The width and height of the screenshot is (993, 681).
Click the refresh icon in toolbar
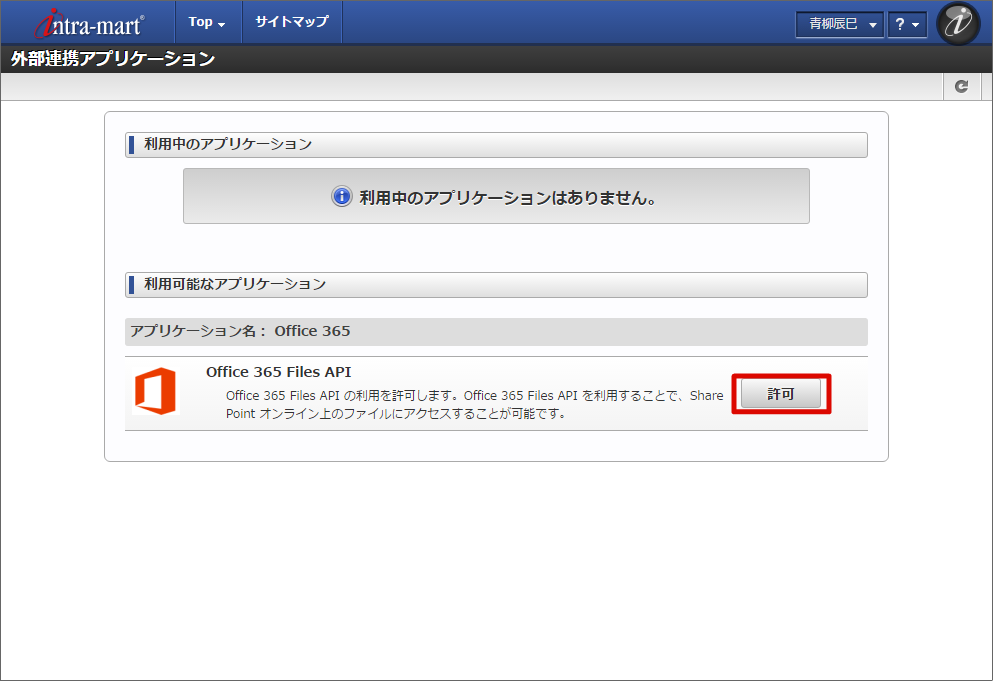coord(961,86)
